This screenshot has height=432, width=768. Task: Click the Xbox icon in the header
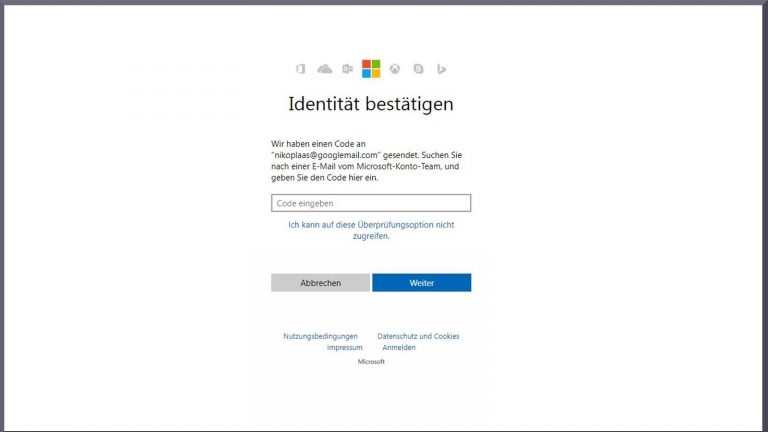coord(395,69)
